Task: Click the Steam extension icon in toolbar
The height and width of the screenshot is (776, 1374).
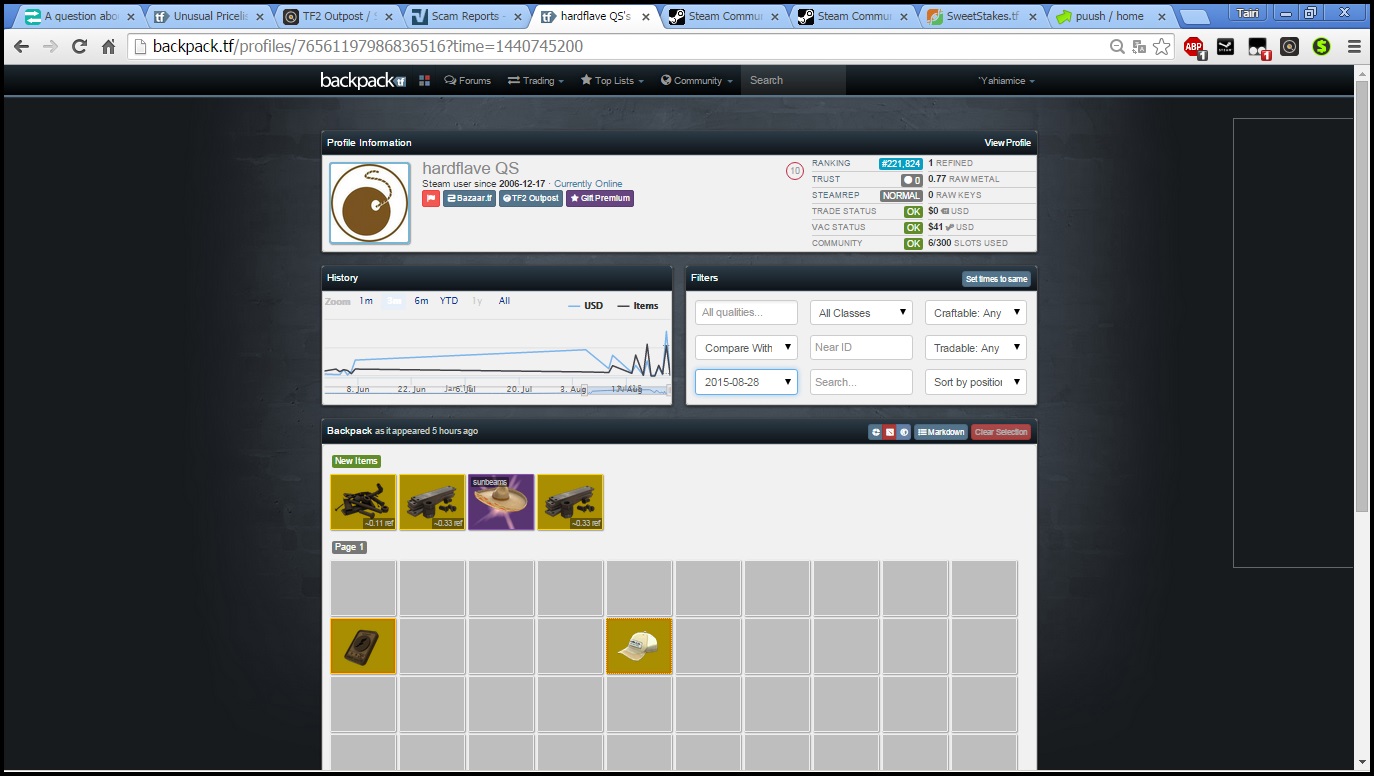Action: (1225, 47)
